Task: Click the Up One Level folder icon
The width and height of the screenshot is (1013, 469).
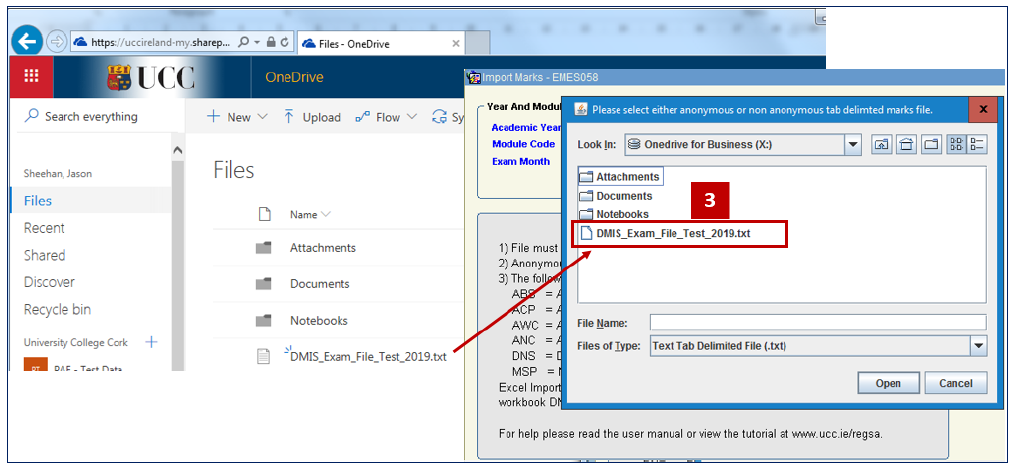Action: coord(882,145)
